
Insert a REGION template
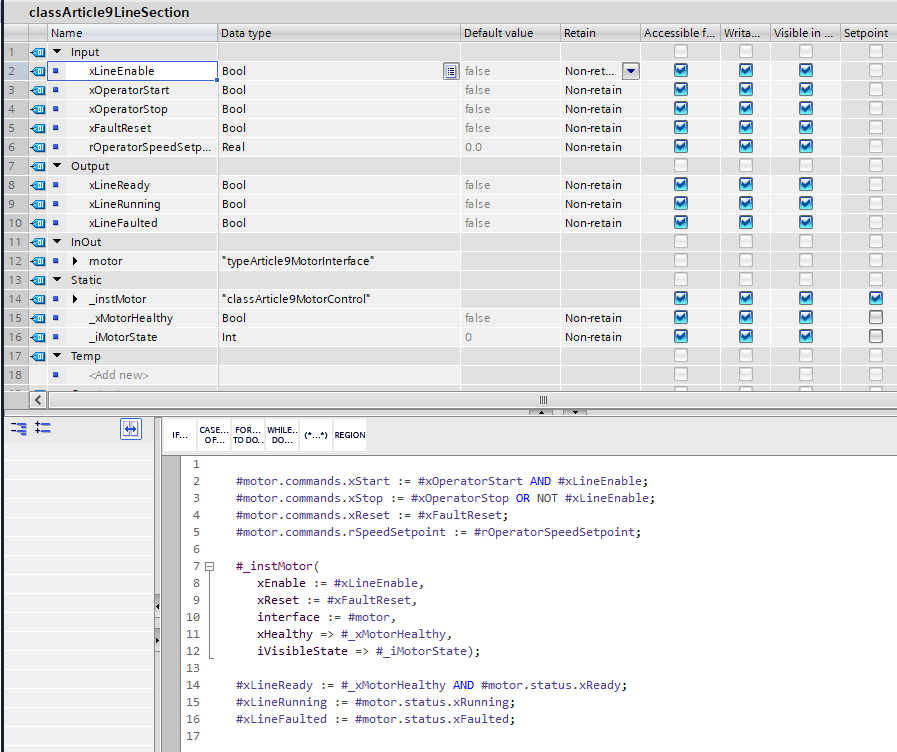(350, 435)
